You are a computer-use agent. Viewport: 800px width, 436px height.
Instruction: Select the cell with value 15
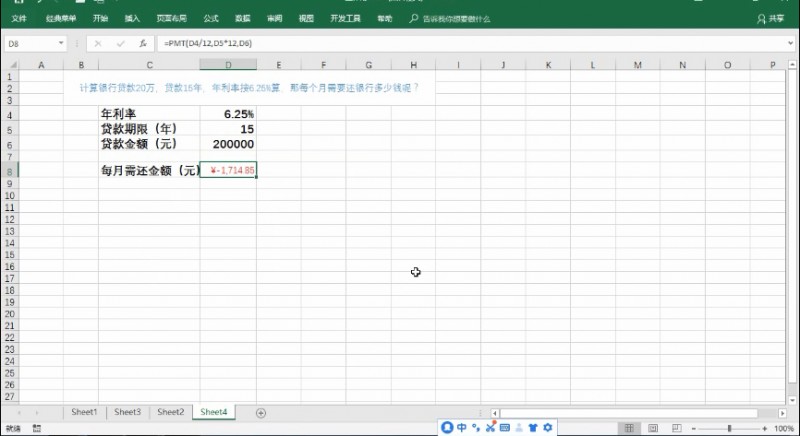(228, 129)
